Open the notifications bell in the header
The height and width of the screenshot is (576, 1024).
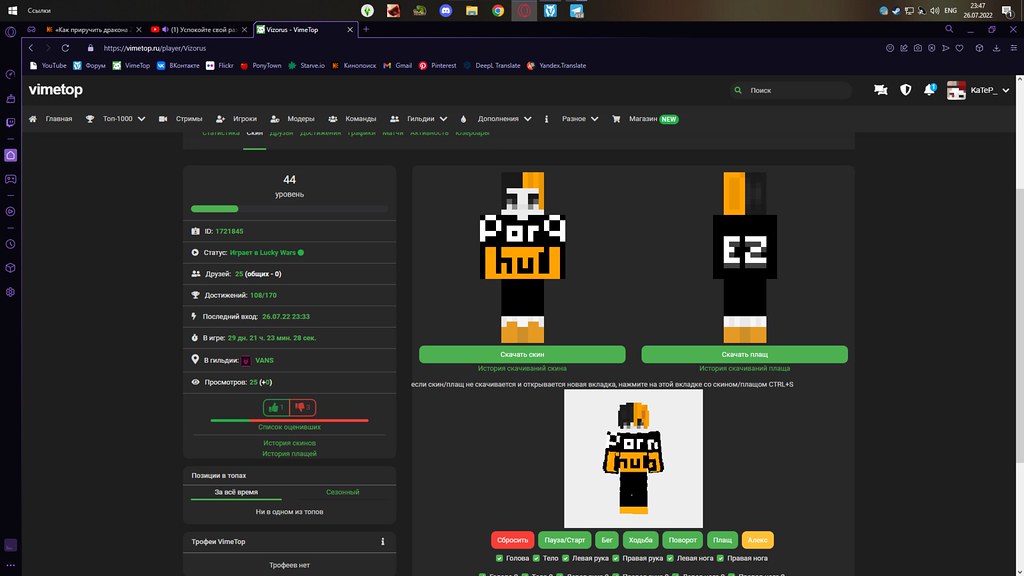(x=929, y=90)
